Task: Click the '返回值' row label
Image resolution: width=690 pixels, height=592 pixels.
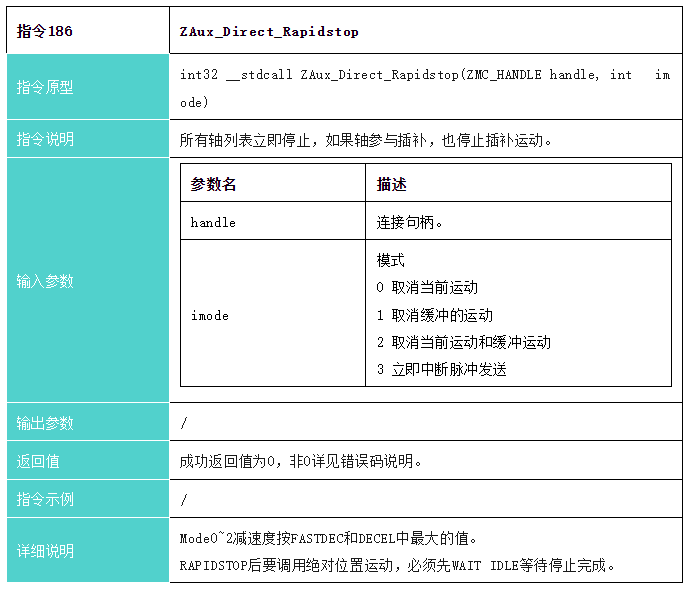Action: point(88,460)
